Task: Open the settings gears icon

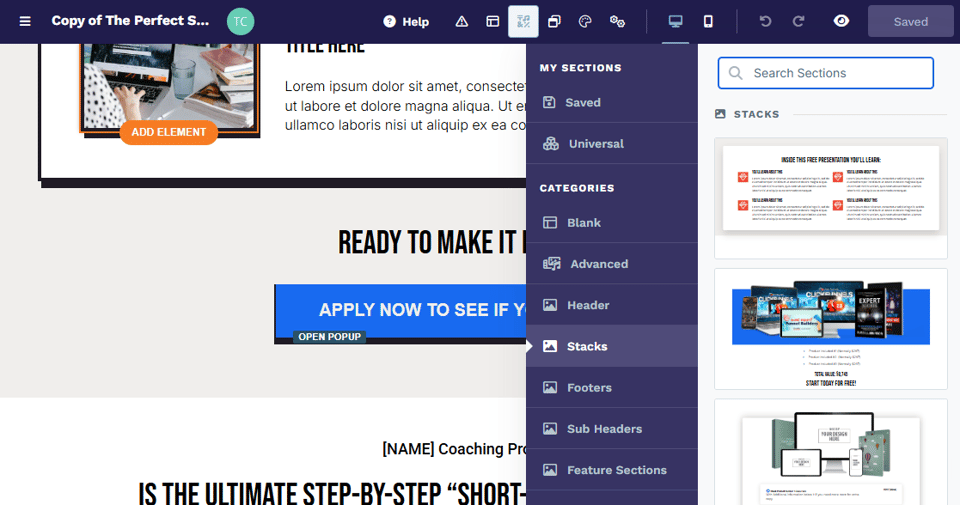Action: point(617,21)
